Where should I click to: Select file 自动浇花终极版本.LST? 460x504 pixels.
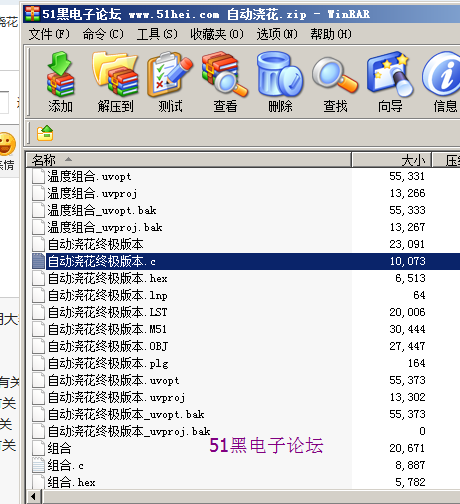(x=107, y=312)
